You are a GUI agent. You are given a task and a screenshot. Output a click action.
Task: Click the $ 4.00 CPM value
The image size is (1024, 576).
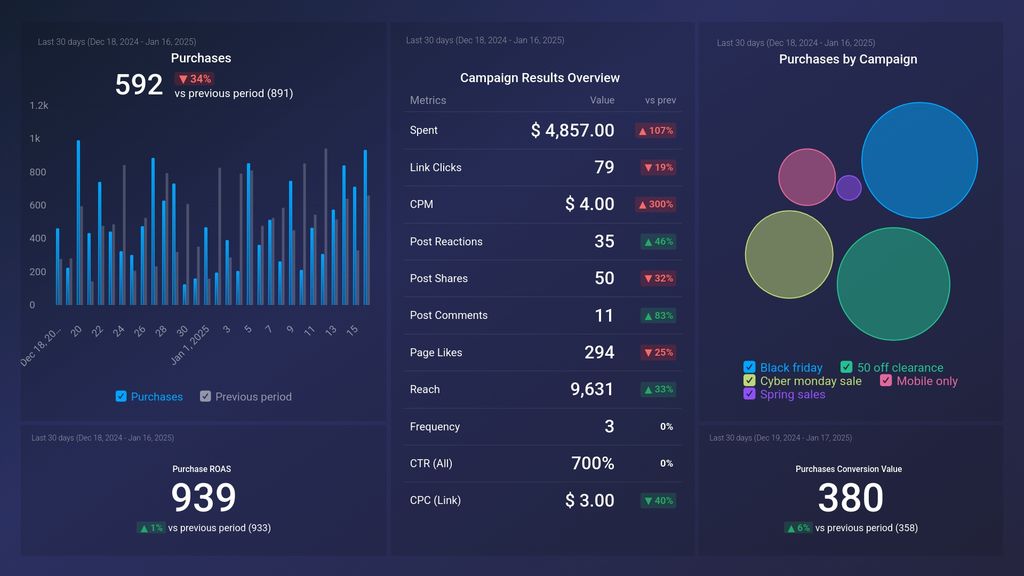point(590,204)
